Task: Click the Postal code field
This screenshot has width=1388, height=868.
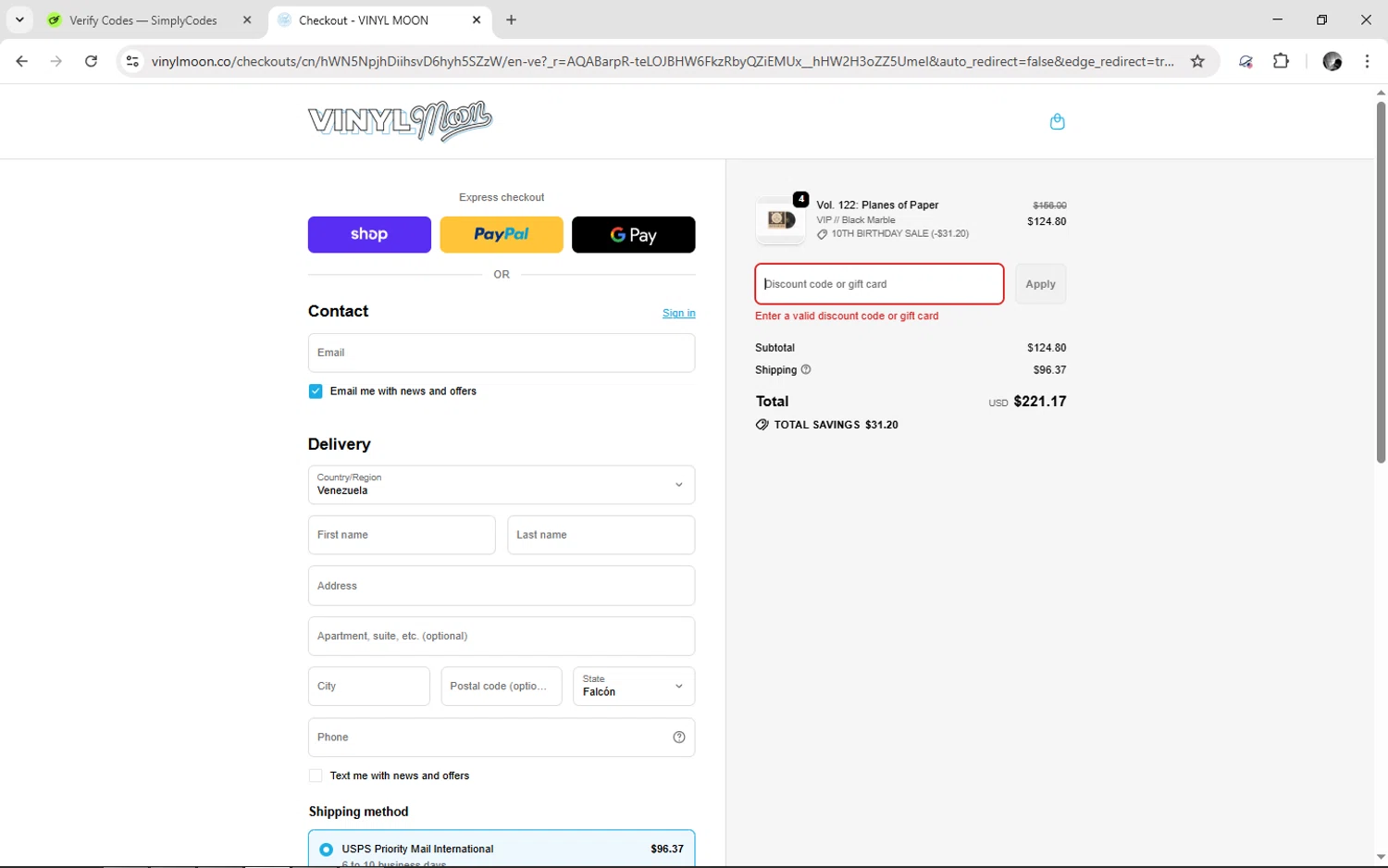Action: point(502,687)
